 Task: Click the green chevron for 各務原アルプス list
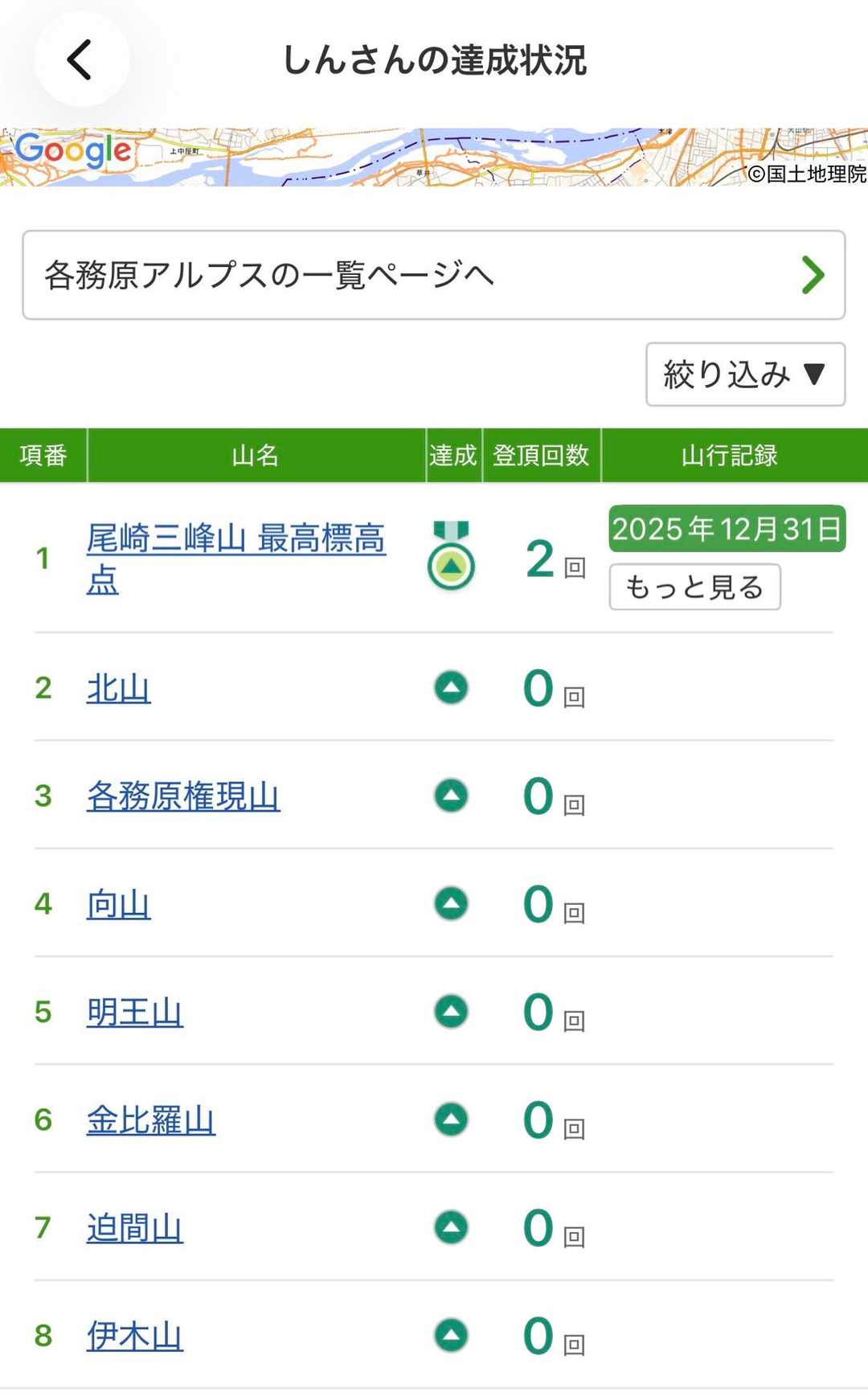[x=813, y=275]
